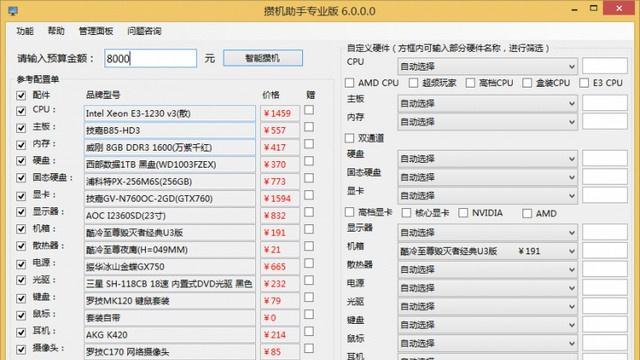Click the 技嘉GV-N760OC-2GD model field
Image resolution: width=640 pixels, height=360 pixels.
click(169, 199)
